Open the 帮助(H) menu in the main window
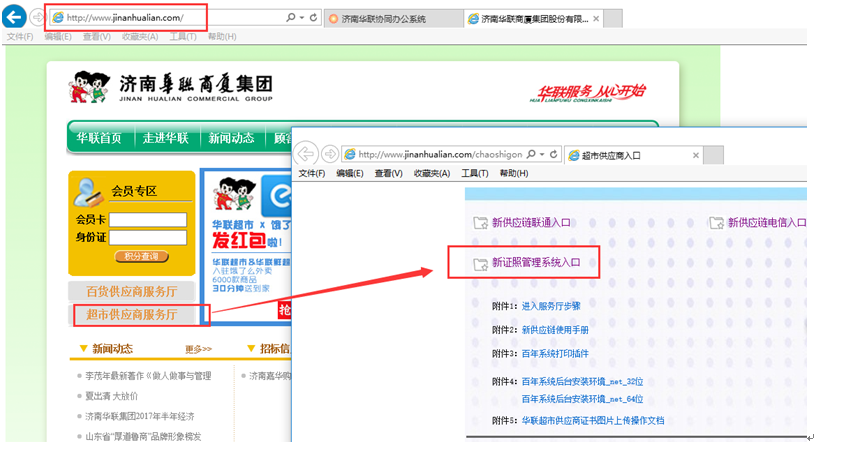864x456 pixels. coord(222,36)
